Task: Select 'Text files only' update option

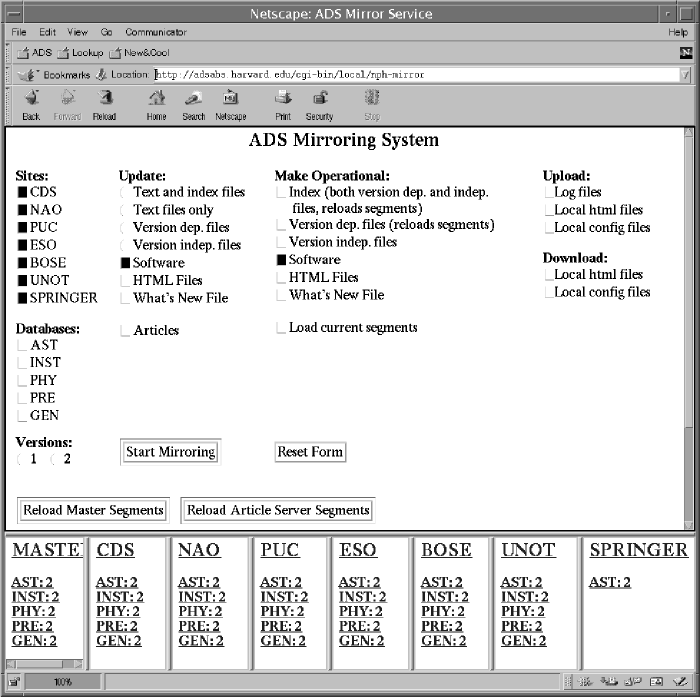Action: pyautogui.click(x=125, y=210)
